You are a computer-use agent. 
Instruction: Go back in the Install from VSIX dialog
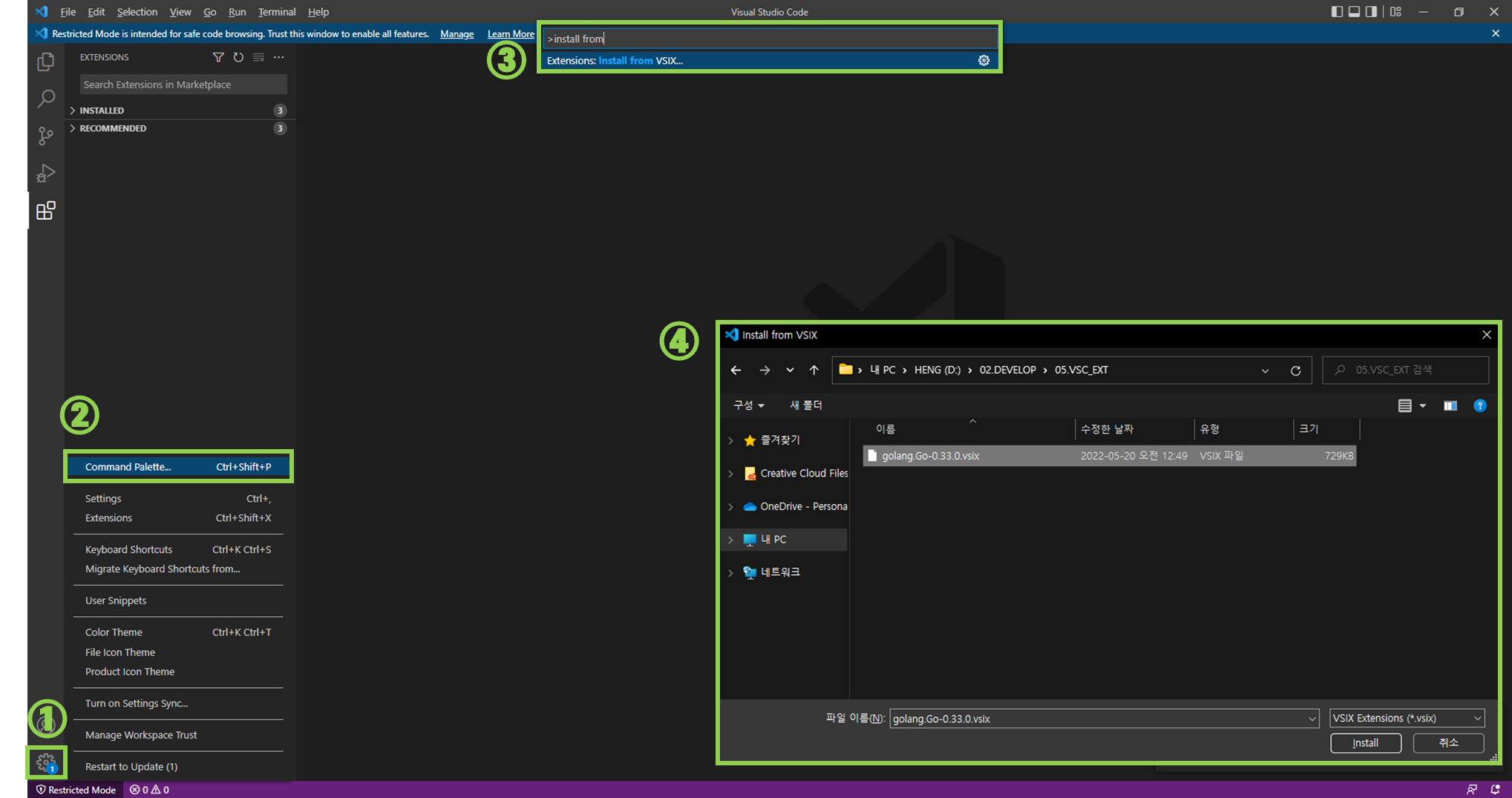tap(736, 370)
